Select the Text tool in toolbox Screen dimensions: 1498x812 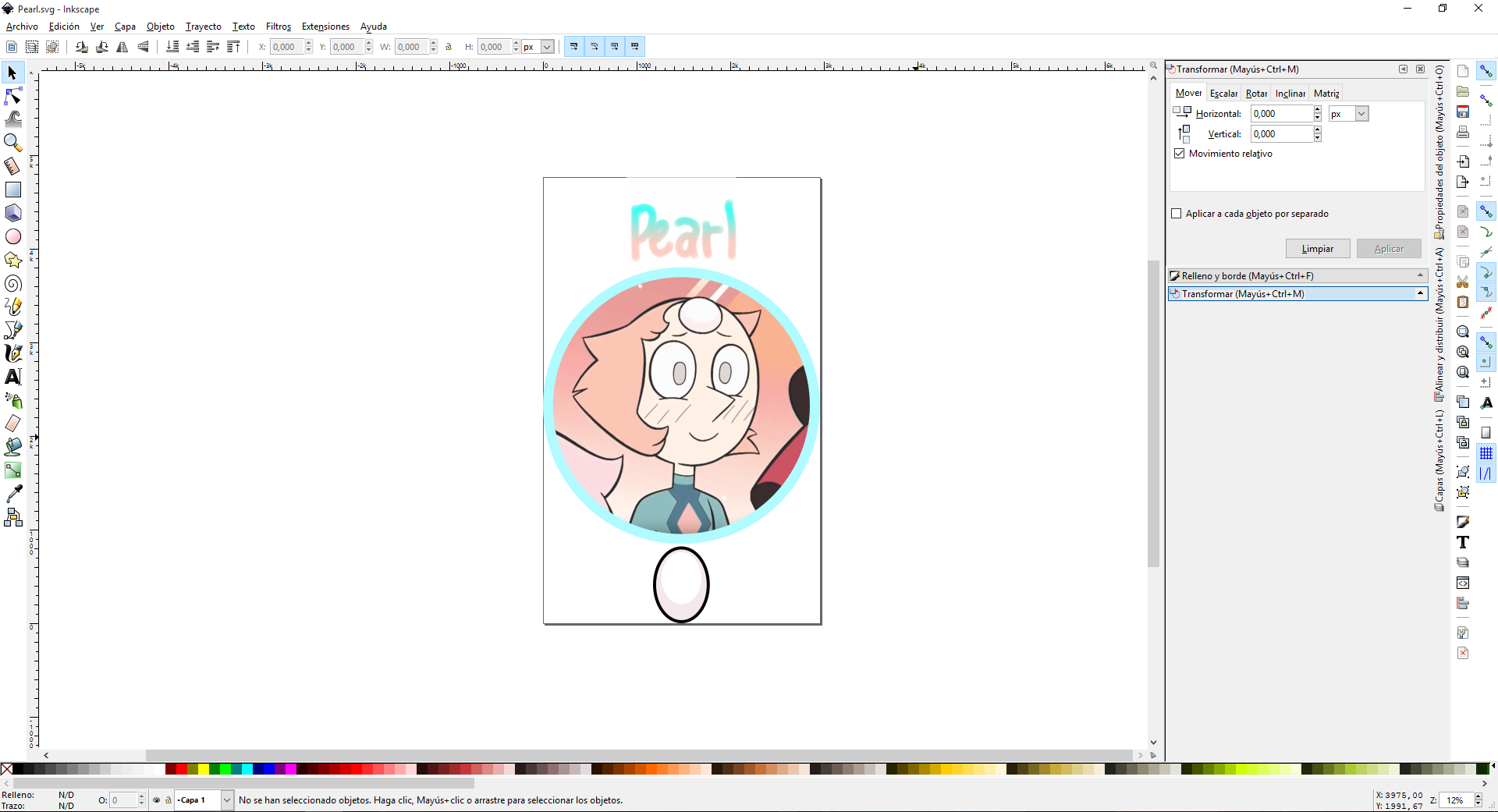point(12,377)
